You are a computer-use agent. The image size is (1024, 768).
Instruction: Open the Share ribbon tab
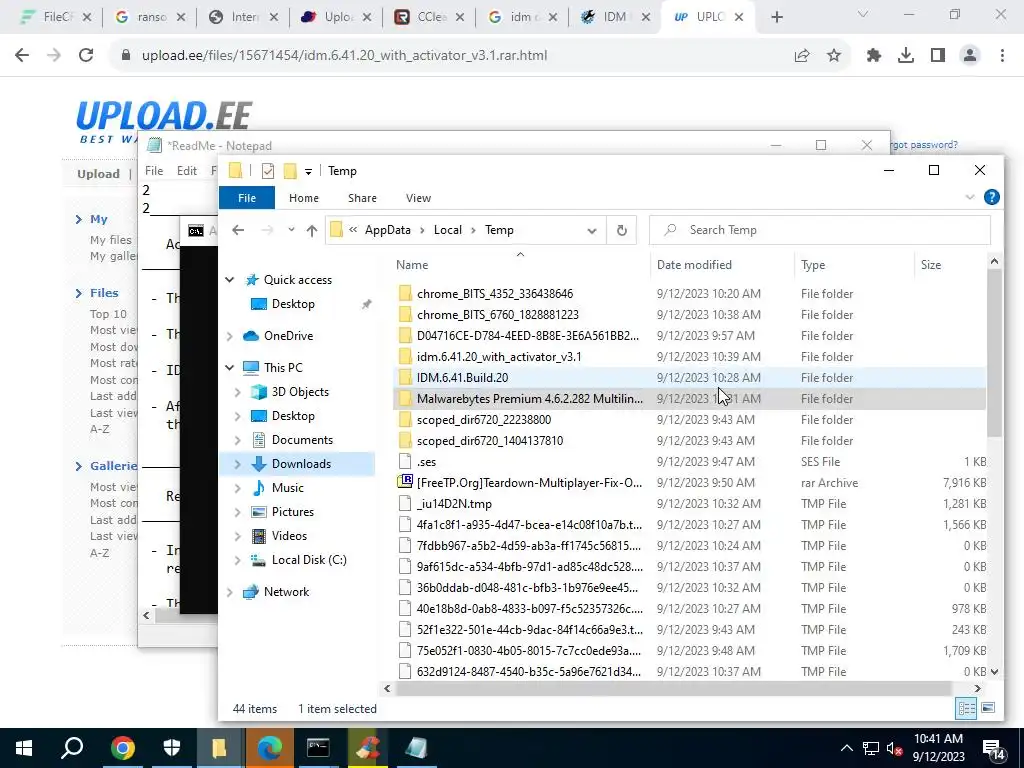(362, 198)
